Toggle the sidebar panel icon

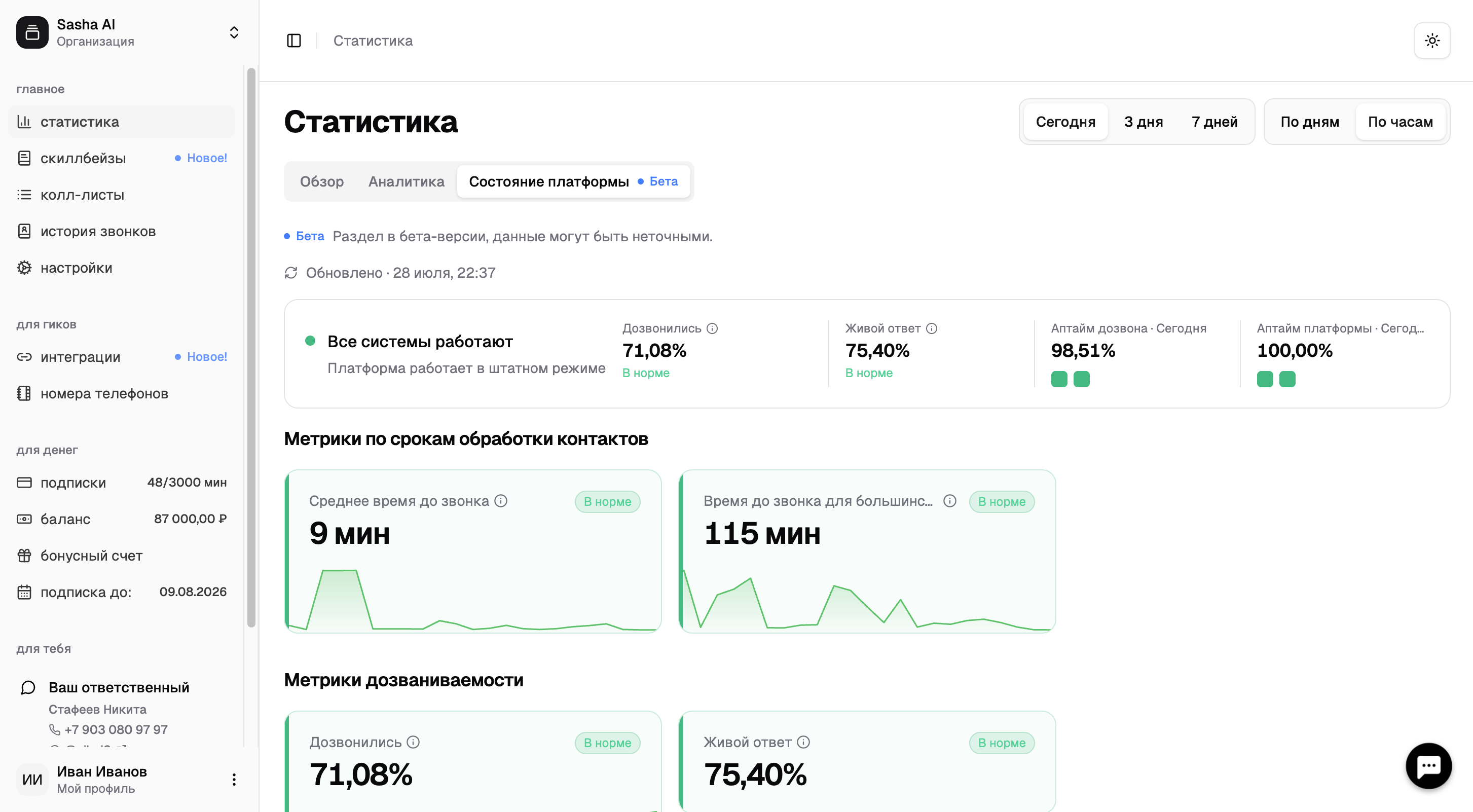tap(294, 41)
